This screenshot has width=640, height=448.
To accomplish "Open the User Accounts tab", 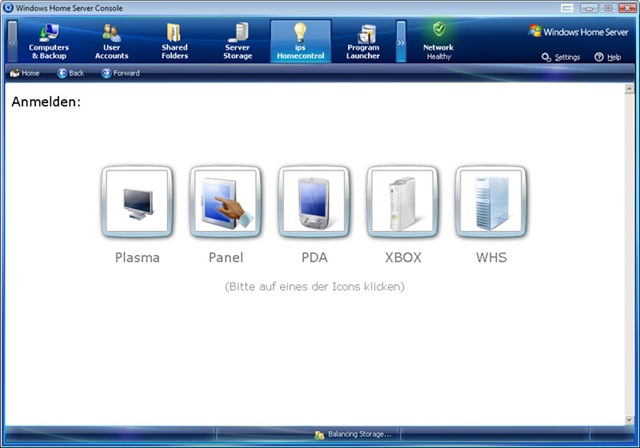I will coord(111,42).
